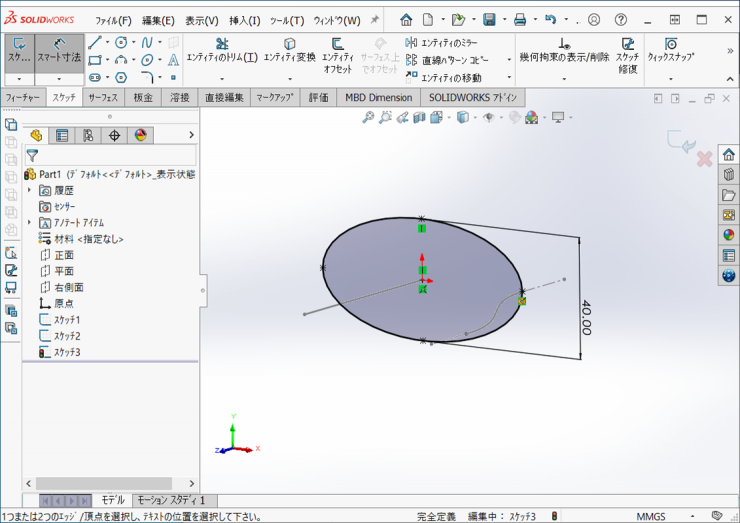Click the DisplayManager color sphere tab

click(x=140, y=135)
